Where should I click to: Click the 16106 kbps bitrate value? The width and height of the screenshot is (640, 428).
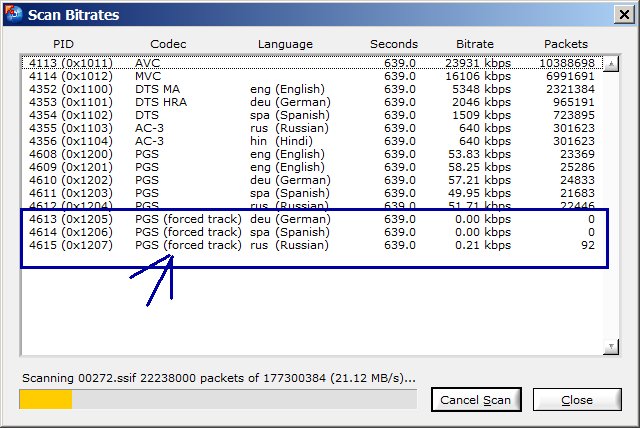pyautogui.click(x=478, y=76)
